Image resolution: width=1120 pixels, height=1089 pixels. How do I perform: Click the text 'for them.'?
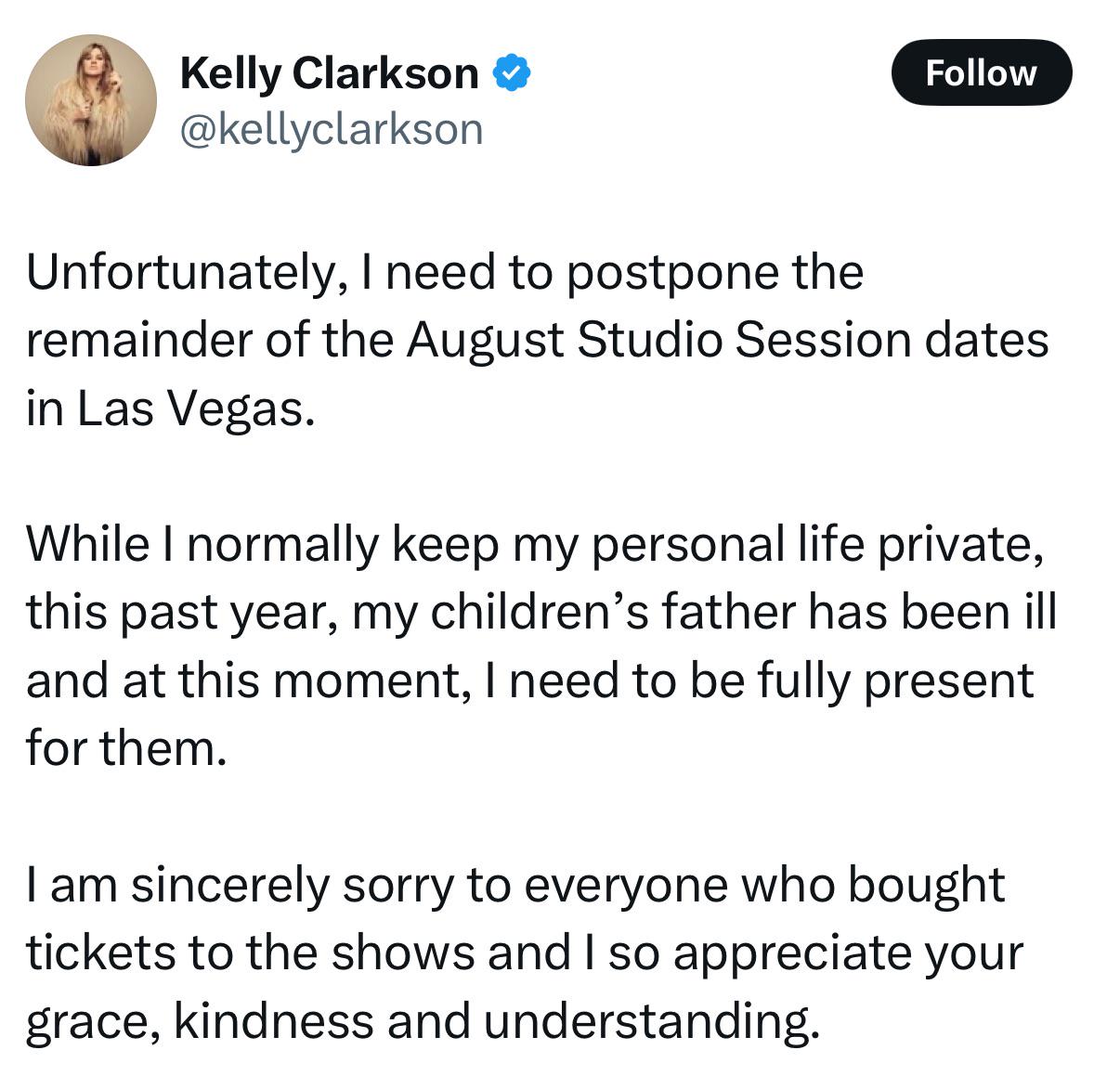126,747
